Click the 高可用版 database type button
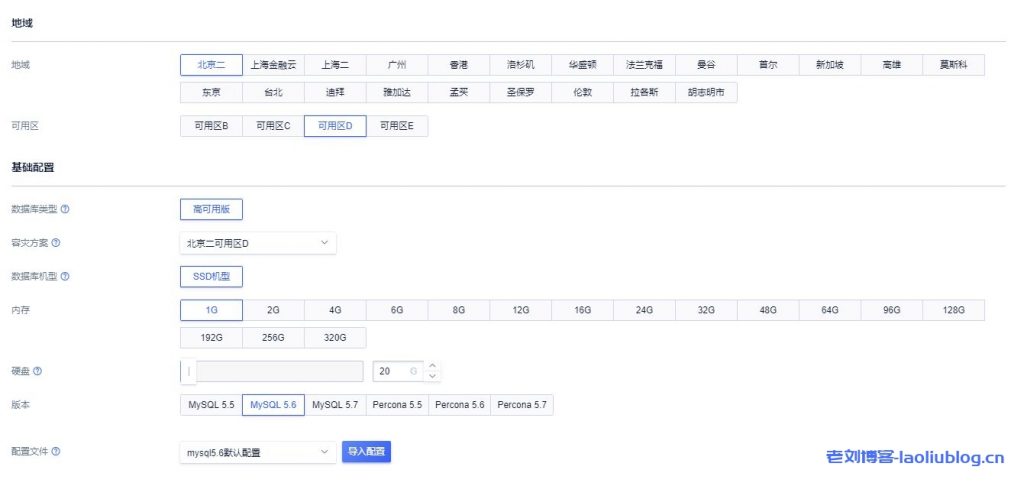Viewport: 1024px width, 486px height. tap(211, 209)
